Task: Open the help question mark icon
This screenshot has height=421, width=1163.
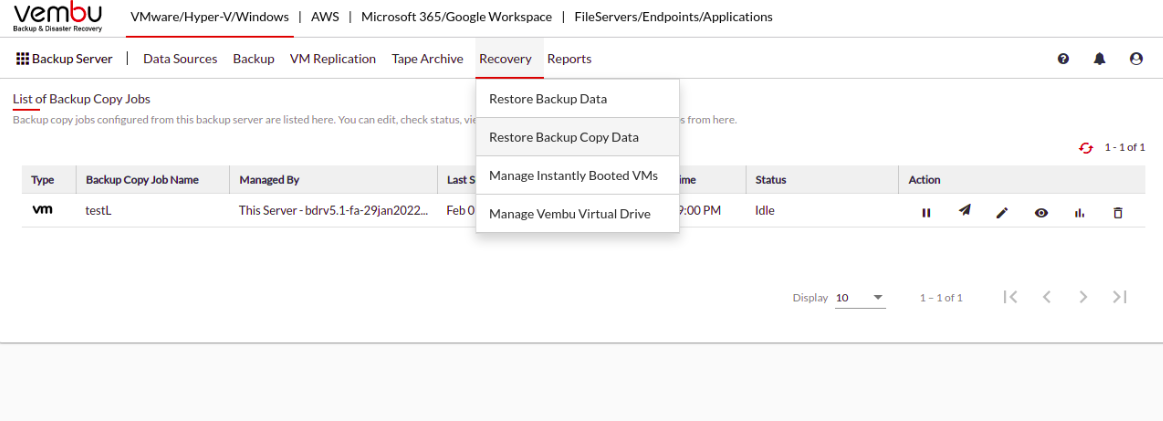Action: pos(1063,59)
